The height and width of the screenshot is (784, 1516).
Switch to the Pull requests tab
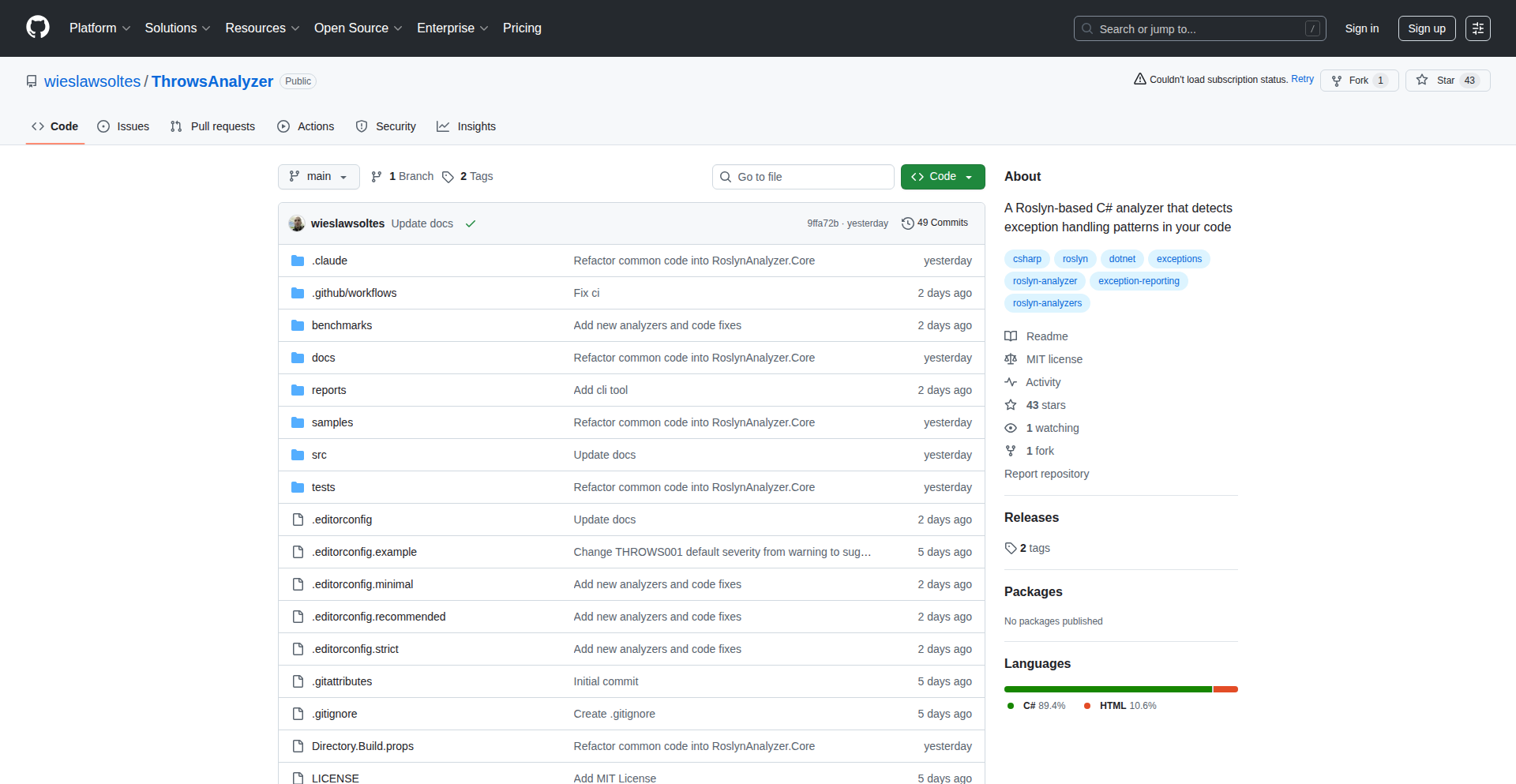213,126
